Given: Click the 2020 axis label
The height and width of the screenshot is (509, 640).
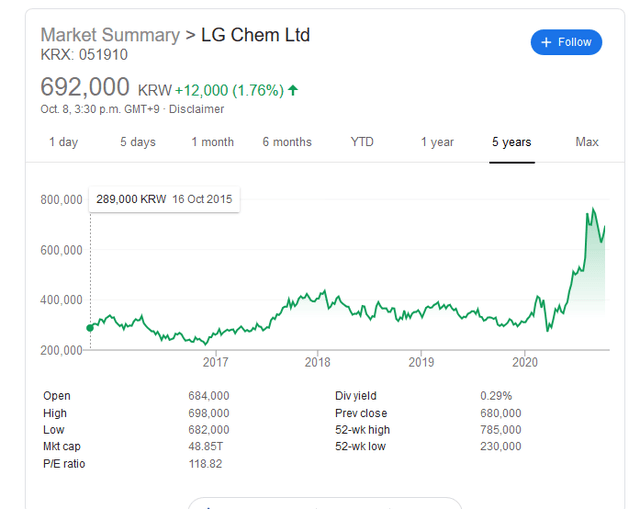Looking at the screenshot, I should (x=525, y=362).
